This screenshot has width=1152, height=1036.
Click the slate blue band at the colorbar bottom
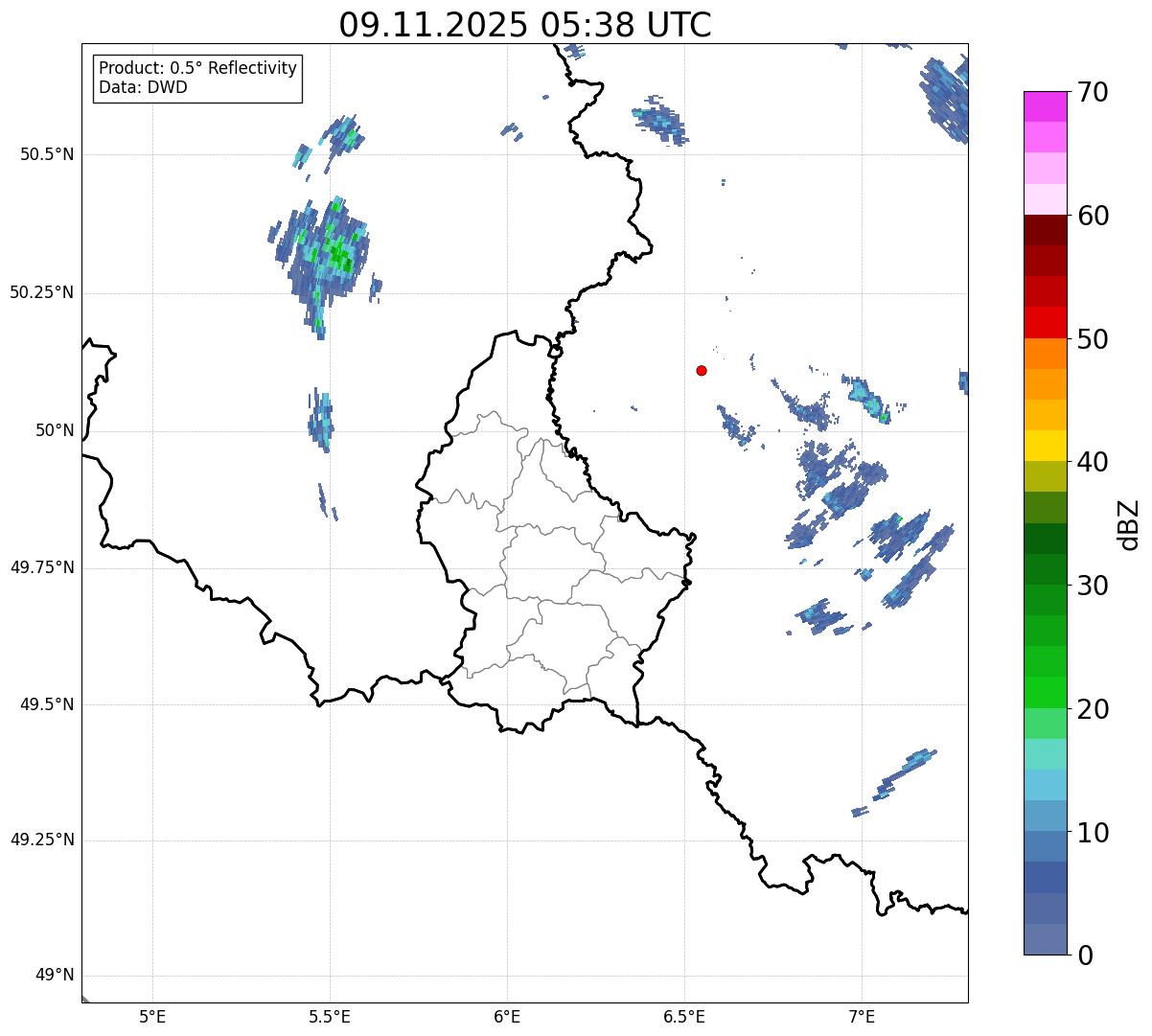pos(1045,939)
